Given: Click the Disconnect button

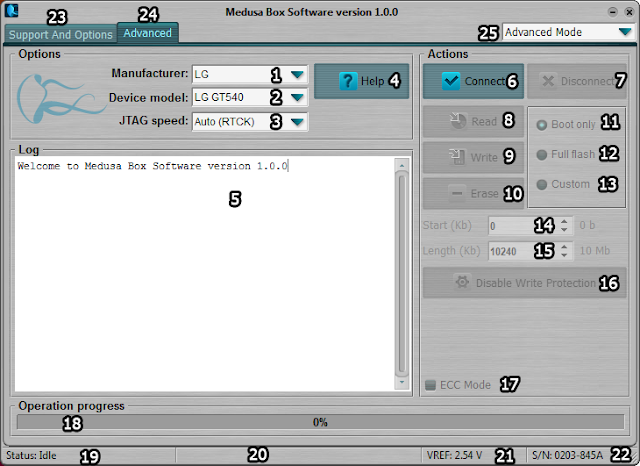Looking at the screenshot, I should tap(577, 81).
